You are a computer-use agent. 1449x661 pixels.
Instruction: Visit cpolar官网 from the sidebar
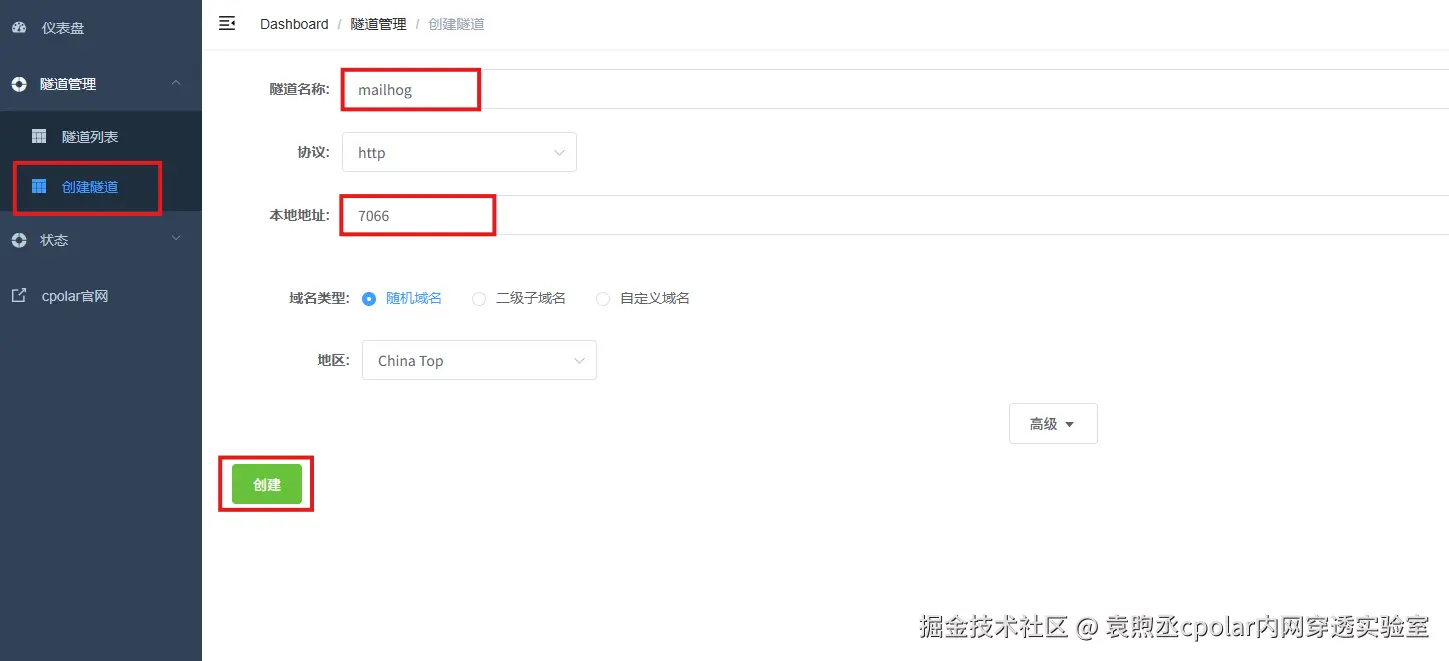pos(101,296)
